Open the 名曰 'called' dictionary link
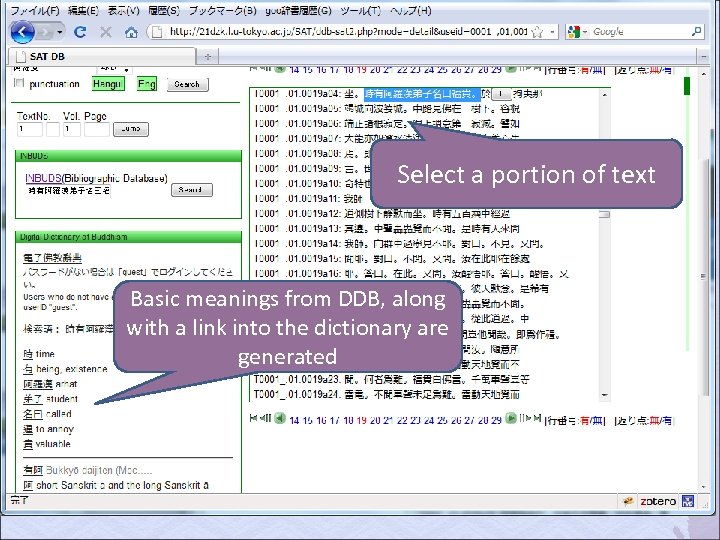The width and height of the screenshot is (720, 540). click(33, 414)
